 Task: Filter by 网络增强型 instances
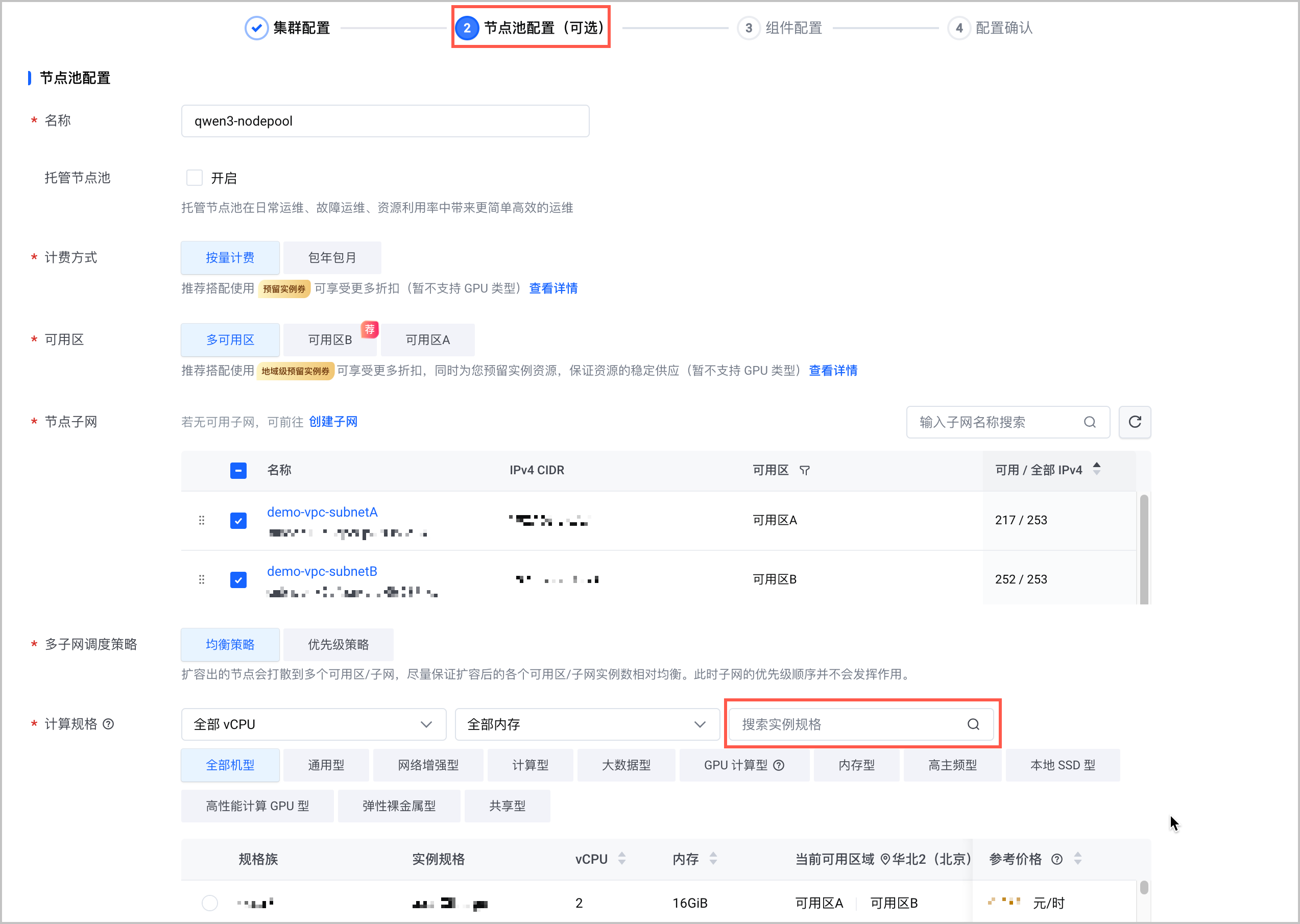[x=428, y=765]
